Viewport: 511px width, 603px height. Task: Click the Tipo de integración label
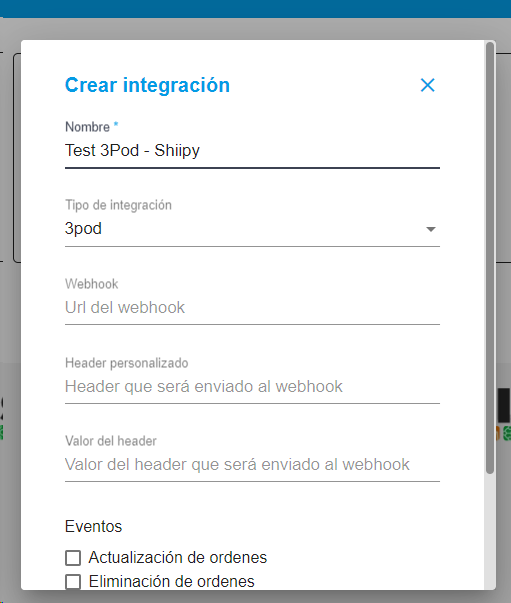[118, 205]
